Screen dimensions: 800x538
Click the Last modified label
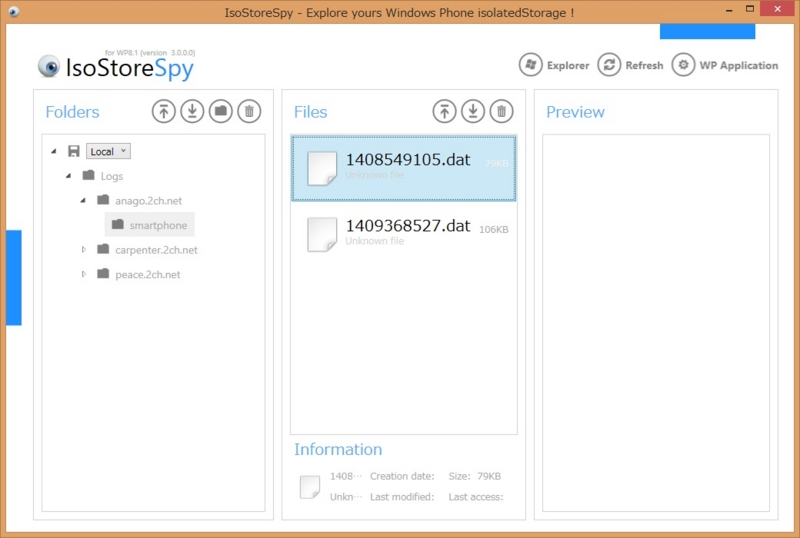click(x=402, y=497)
